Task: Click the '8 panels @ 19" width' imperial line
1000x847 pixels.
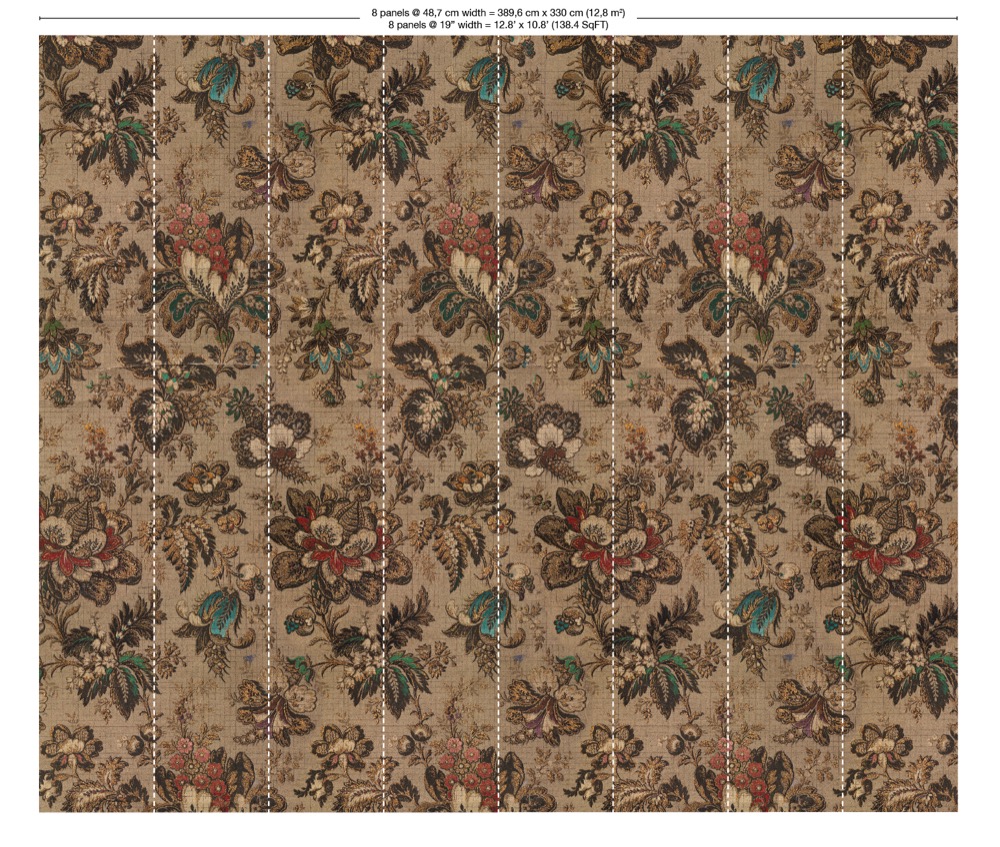Action: coord(498,25)
